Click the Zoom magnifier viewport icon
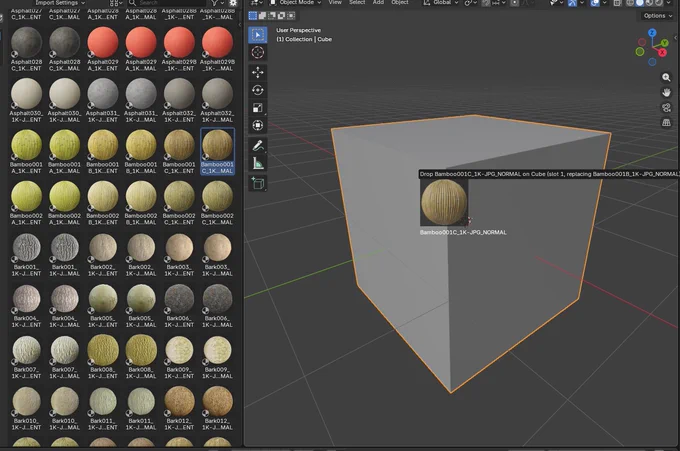This screenshot has height=451, width=680. 666,77
